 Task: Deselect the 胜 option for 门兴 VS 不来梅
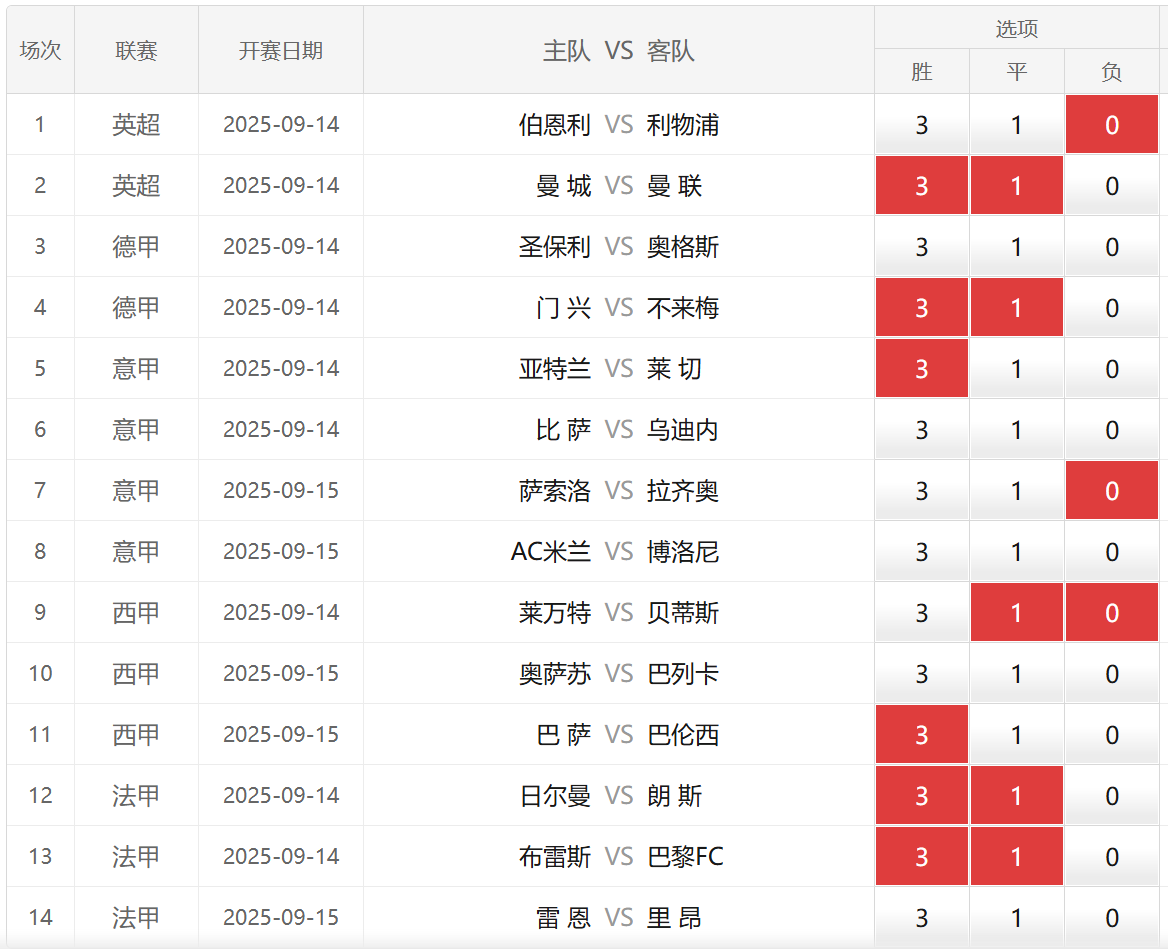(x=921, y=308)
